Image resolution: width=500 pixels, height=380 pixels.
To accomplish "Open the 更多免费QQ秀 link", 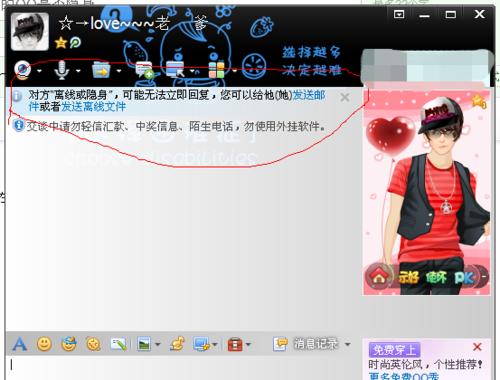I will click(x=404, y=377).
